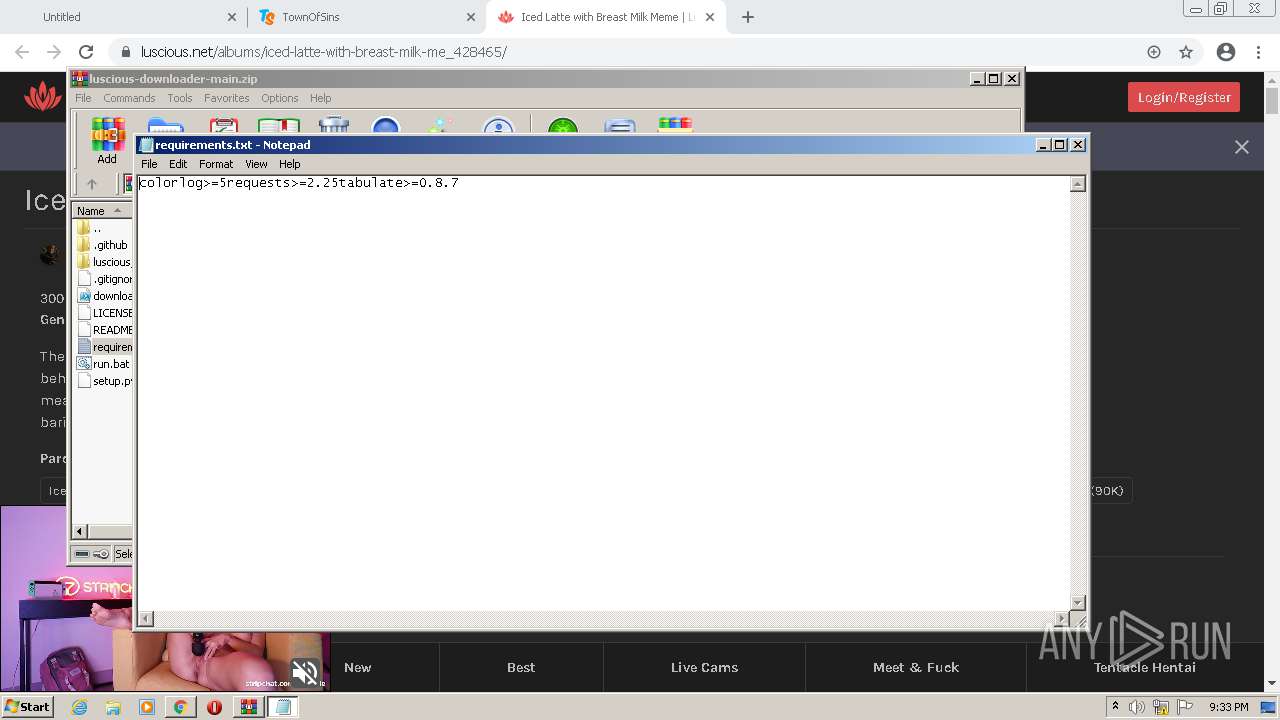Select setup.py in archive list
Screen dimensions: 1280x720
104,381
